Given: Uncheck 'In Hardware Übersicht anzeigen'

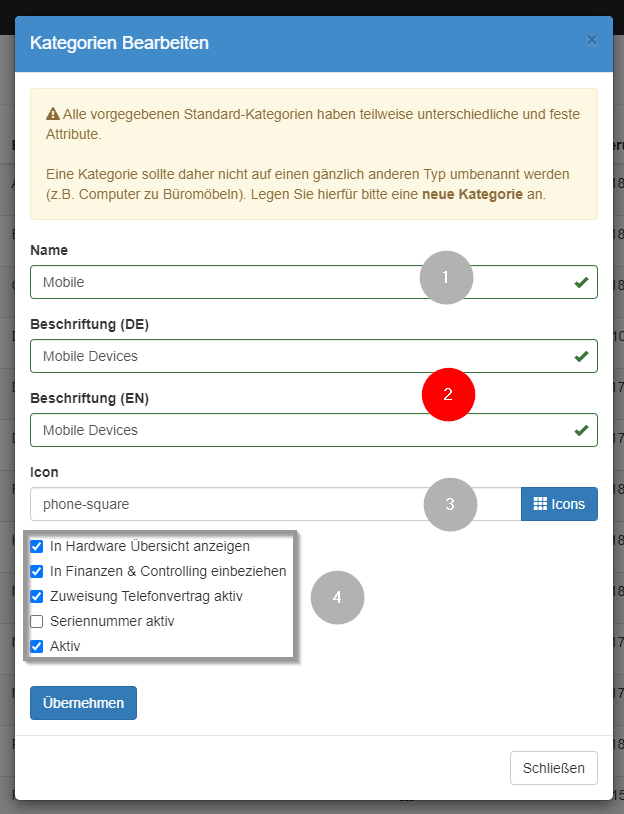Looking at the screenshot, I should pyautogui.click(x=37, y=546).
